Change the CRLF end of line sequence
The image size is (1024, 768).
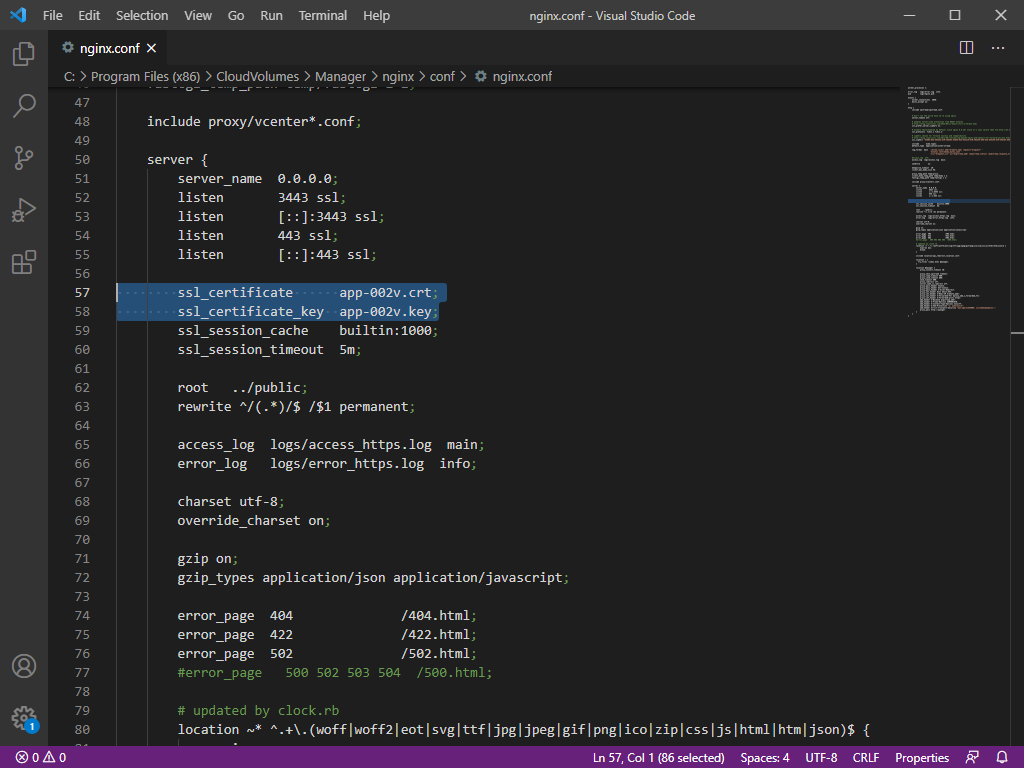click(866, 758)
